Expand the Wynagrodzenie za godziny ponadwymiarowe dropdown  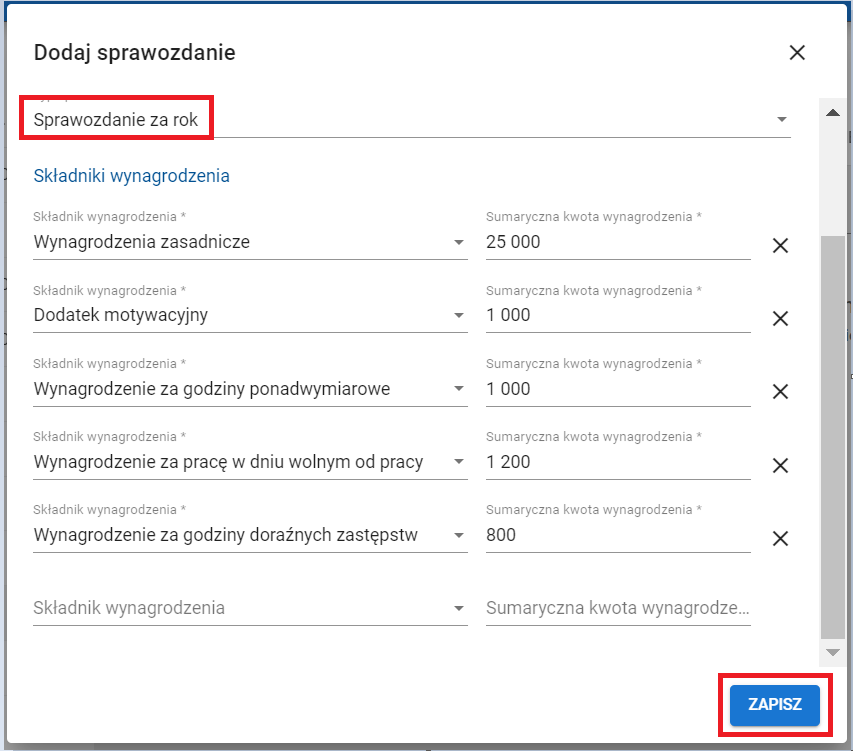point(458,389)
